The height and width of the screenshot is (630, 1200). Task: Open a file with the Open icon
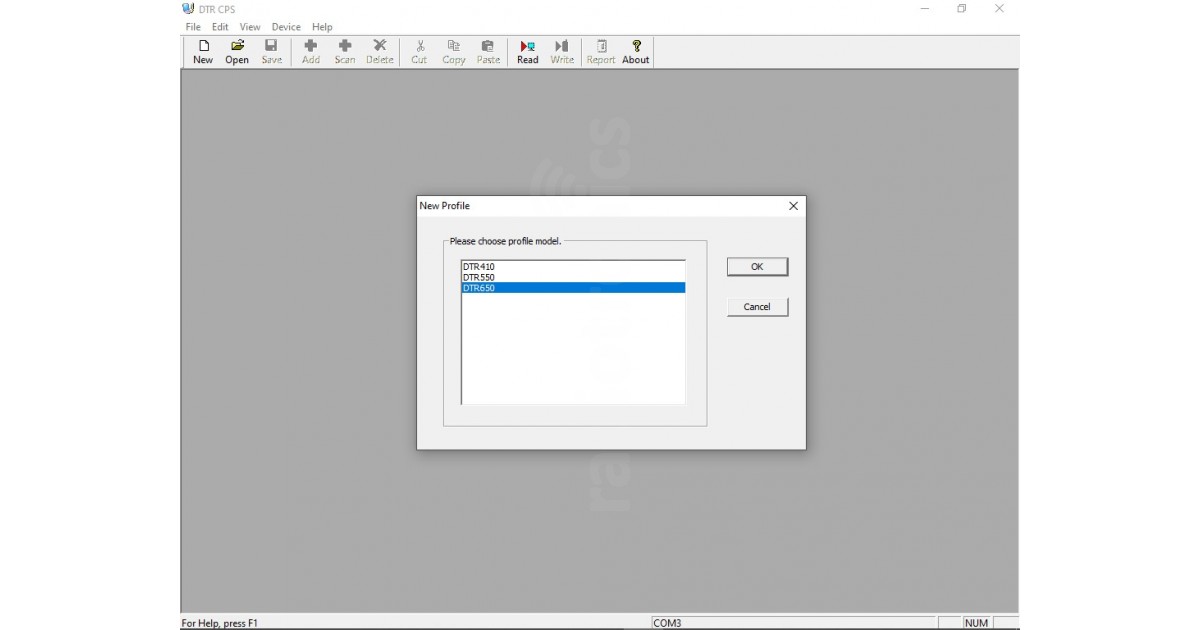pos(237,51)
